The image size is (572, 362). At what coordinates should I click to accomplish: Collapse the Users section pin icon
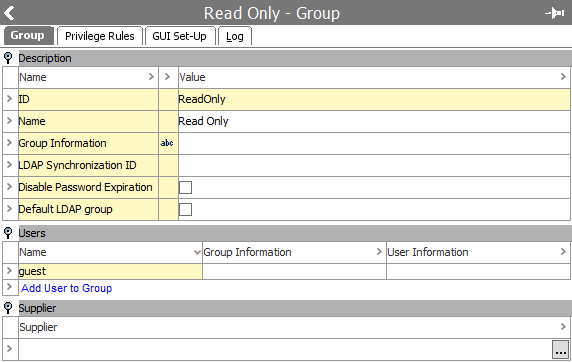[8, 233]
